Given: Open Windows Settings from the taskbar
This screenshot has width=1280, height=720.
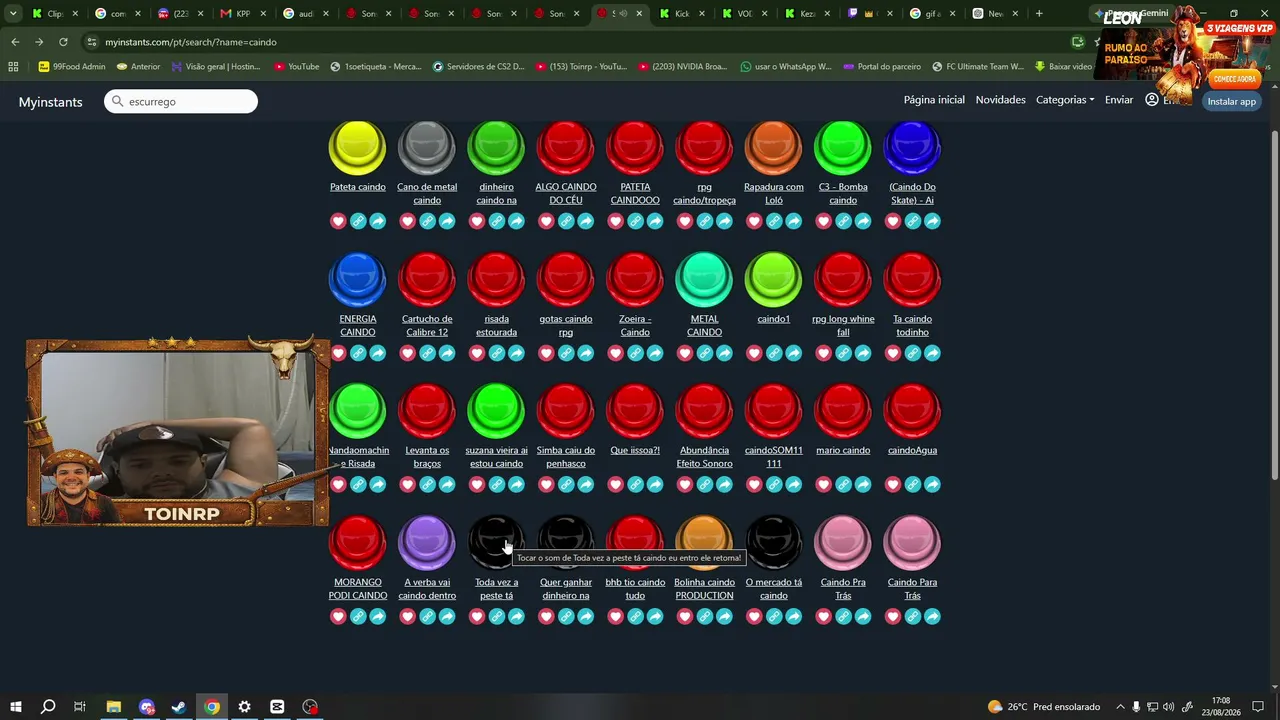Looking at the screenshot, I should pyautogui.click(x=244, y=707).
